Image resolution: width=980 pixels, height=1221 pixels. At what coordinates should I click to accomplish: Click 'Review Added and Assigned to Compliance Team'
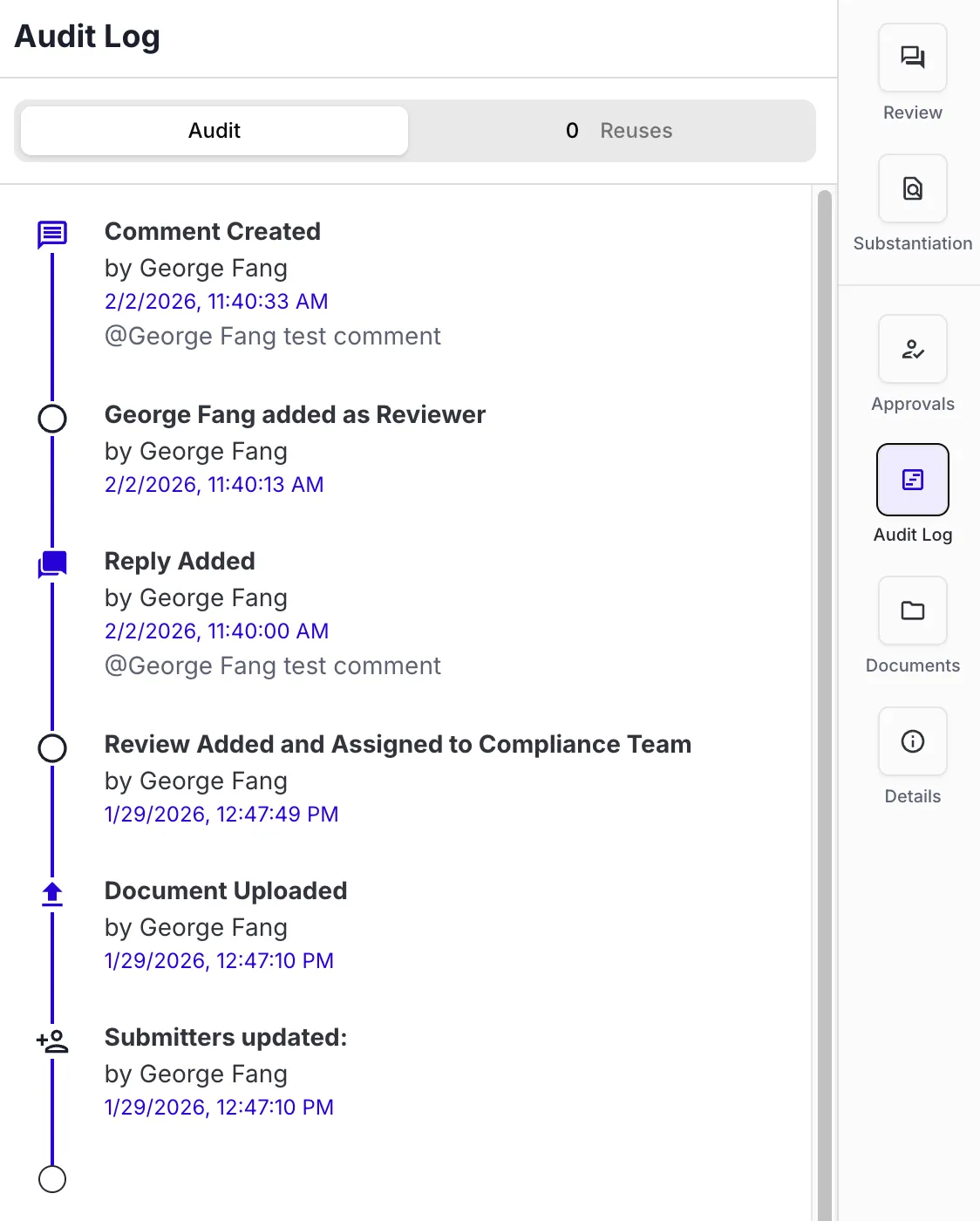(398, 744)
